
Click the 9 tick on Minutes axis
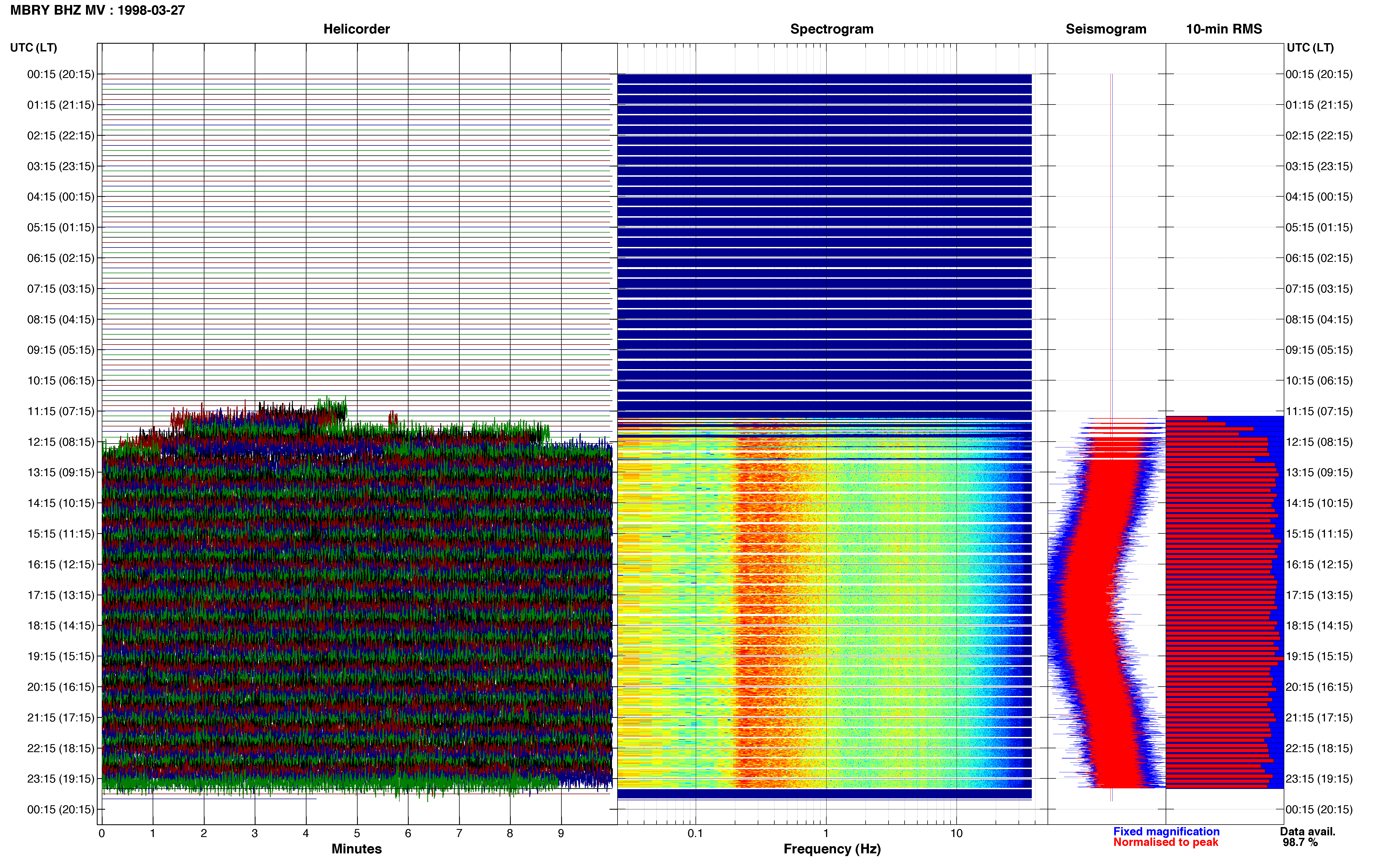tap(561, 833)
